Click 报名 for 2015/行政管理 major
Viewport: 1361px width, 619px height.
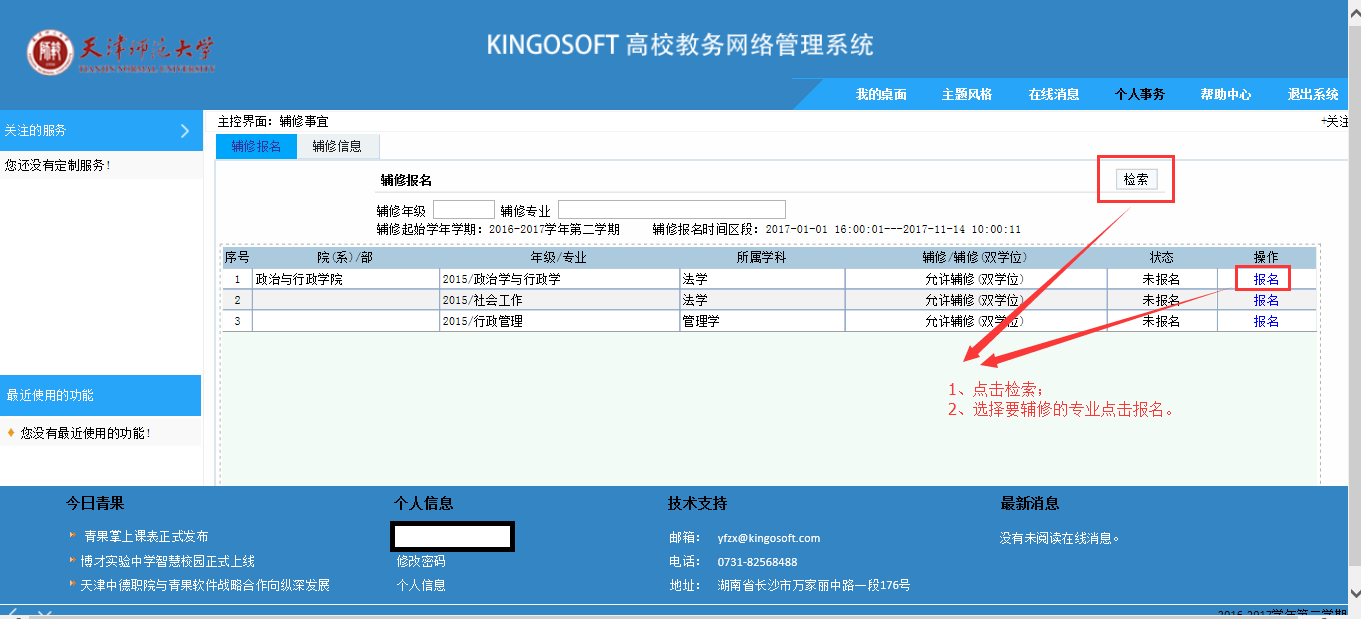[1266, 322]
